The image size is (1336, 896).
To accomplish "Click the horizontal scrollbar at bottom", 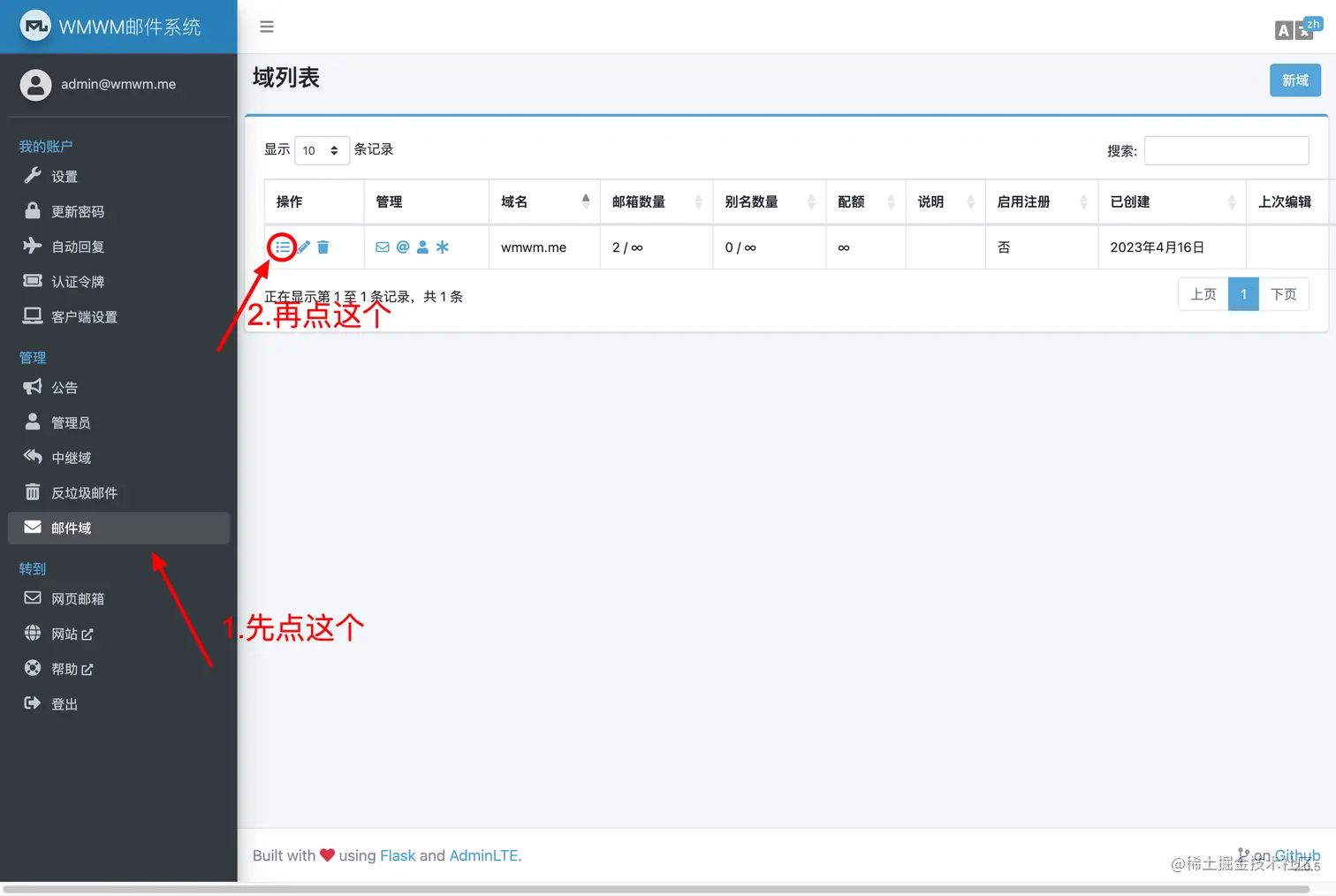I will tap(657, 890).
